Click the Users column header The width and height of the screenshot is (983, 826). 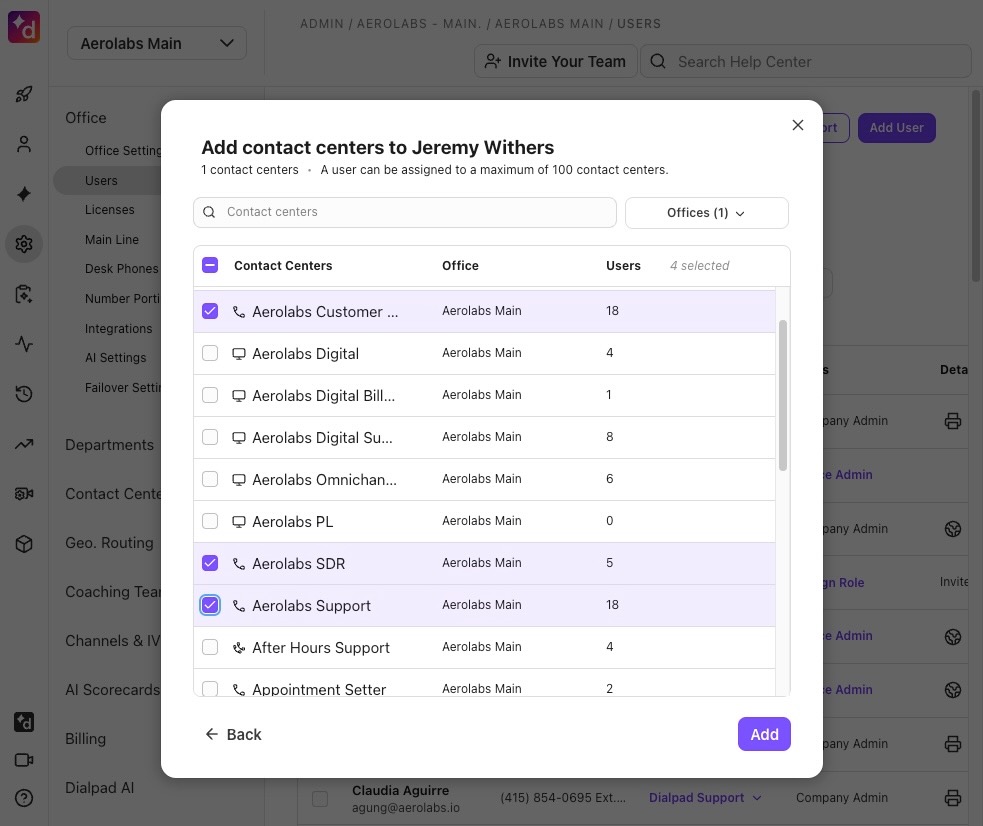tap(623, 266)
